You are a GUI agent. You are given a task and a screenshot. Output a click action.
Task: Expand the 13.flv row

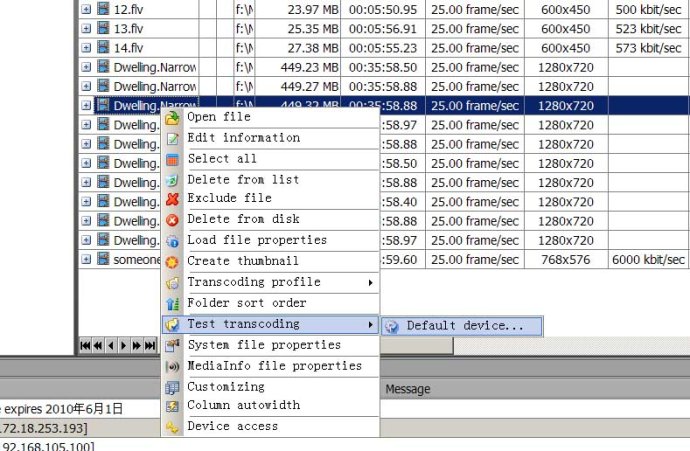coord(86,29)
